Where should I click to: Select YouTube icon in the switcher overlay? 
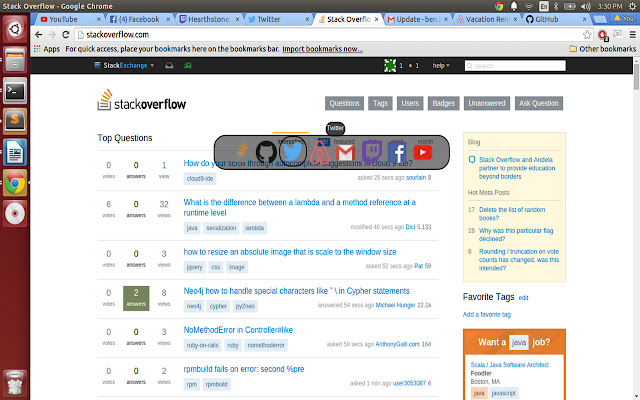tap(422, 152)
